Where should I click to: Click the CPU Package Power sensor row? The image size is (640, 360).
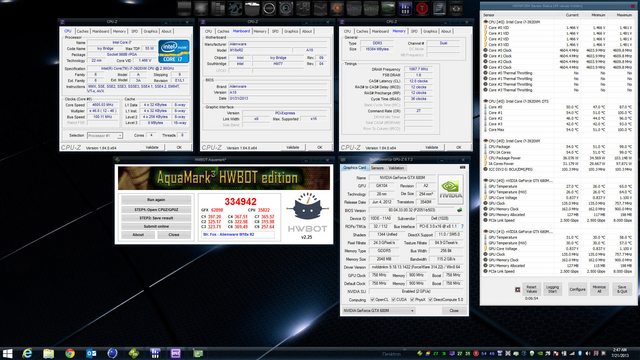(559, 158)
